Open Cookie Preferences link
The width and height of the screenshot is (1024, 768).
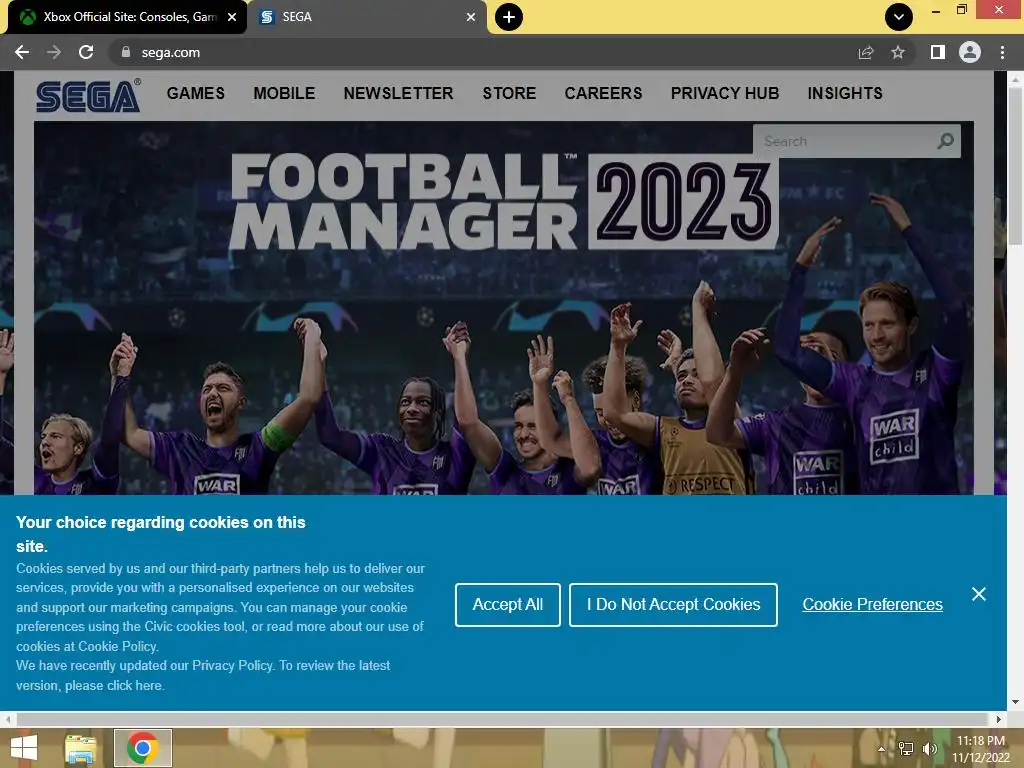click(x=872, y=605)
